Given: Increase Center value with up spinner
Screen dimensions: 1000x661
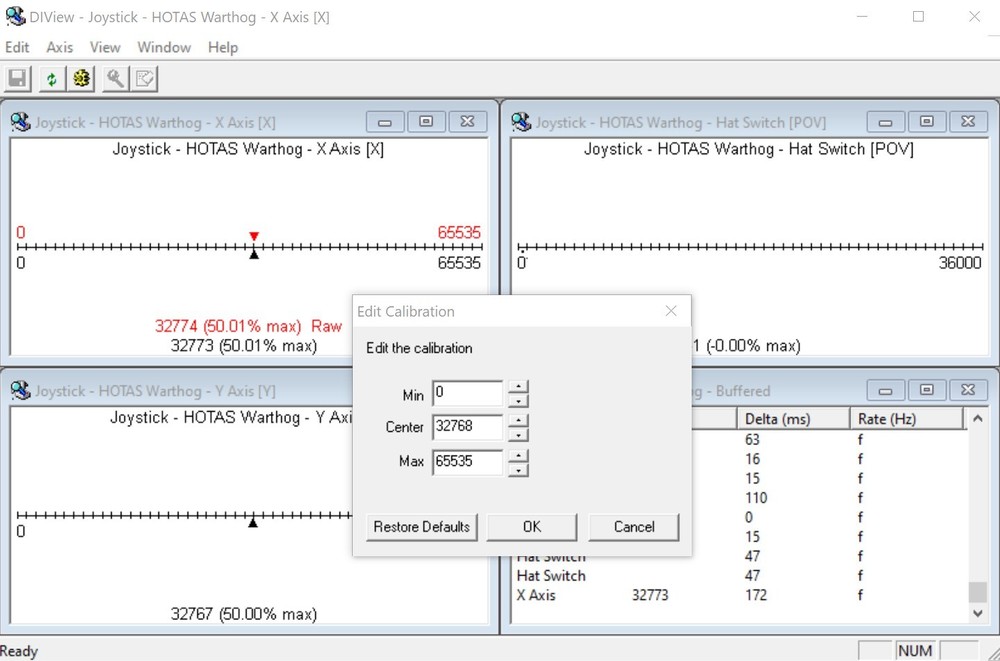Looking at the screenshot, I should click(x=518, y=420).
